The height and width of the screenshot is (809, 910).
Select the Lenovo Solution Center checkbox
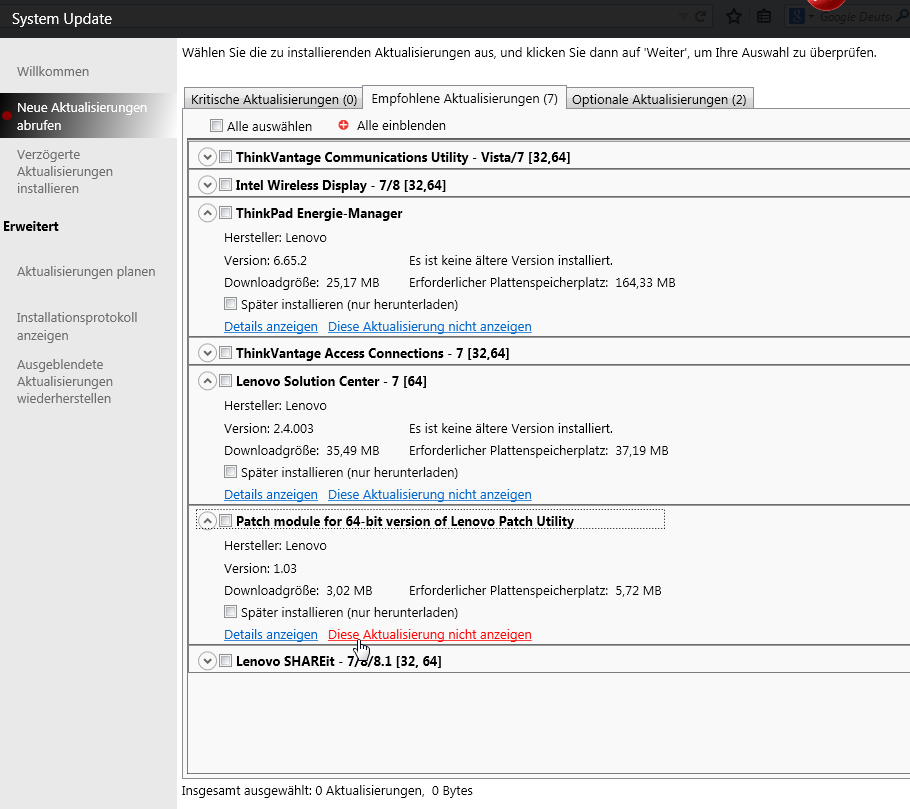(x=226, y=381)
